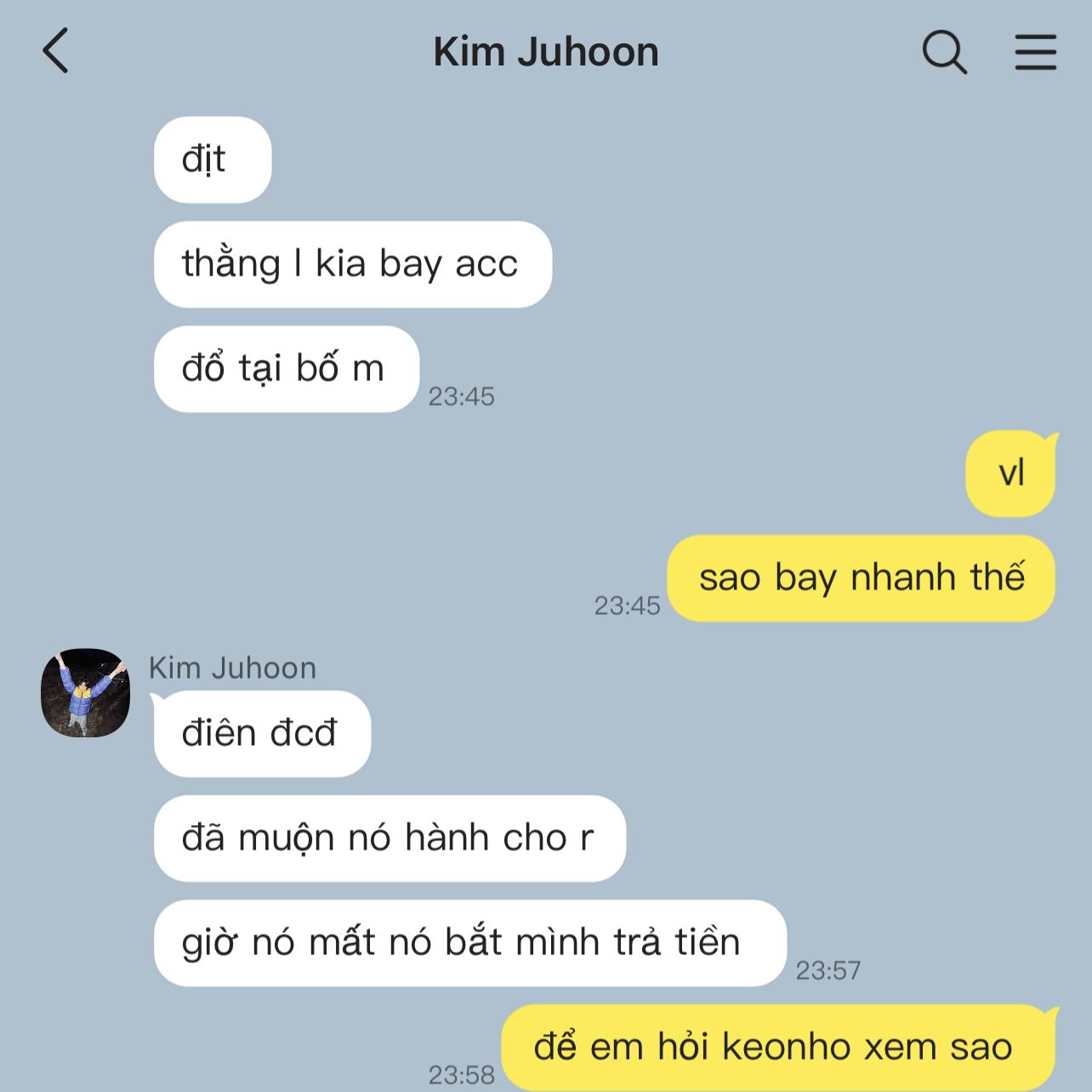Tap the yellow "vl" message bubble
The width and height of the screenshot is (1092, 1092).
pos(1010,474)
